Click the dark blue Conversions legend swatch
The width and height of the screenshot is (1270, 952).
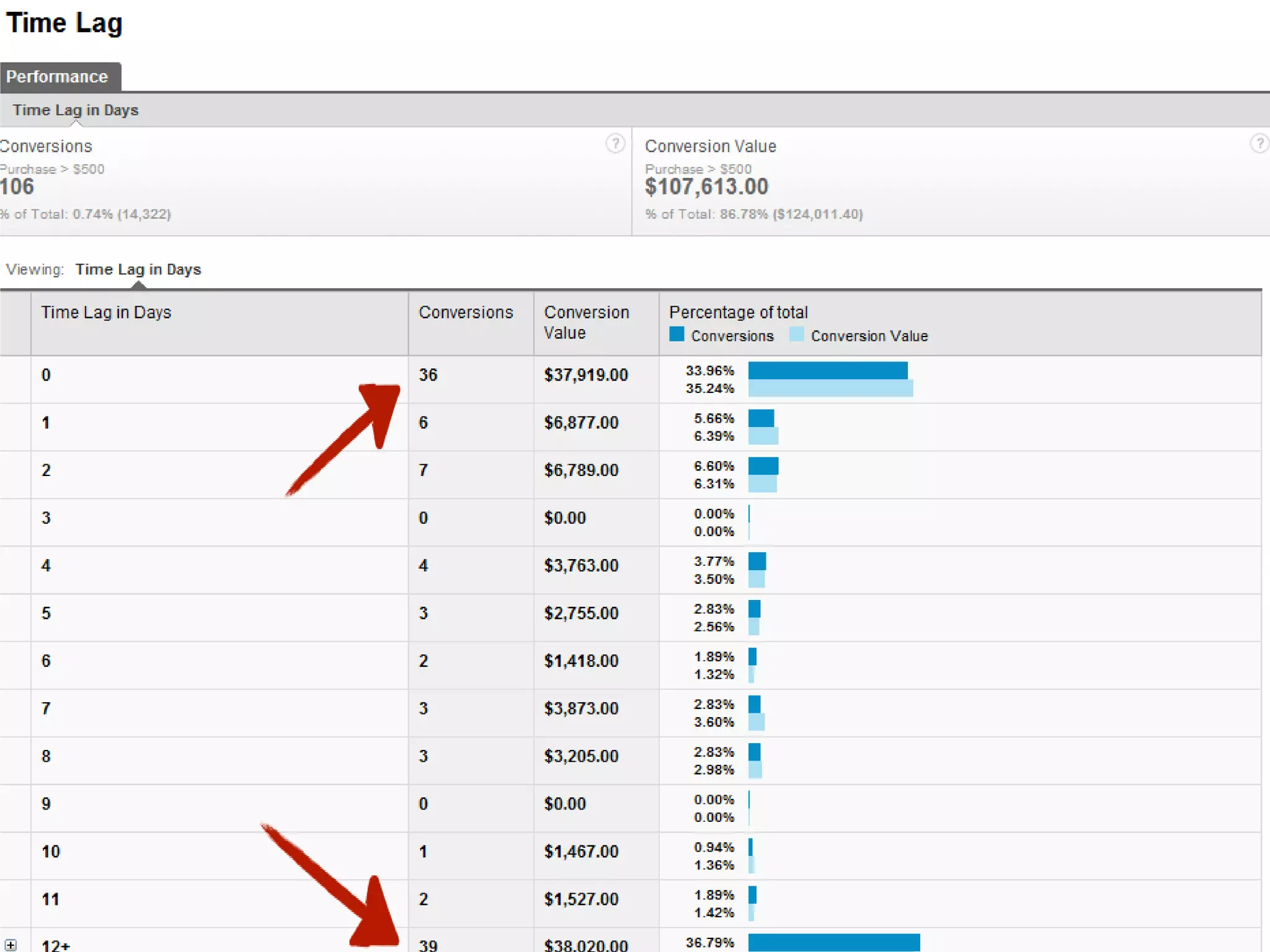[x=677, y=335]
